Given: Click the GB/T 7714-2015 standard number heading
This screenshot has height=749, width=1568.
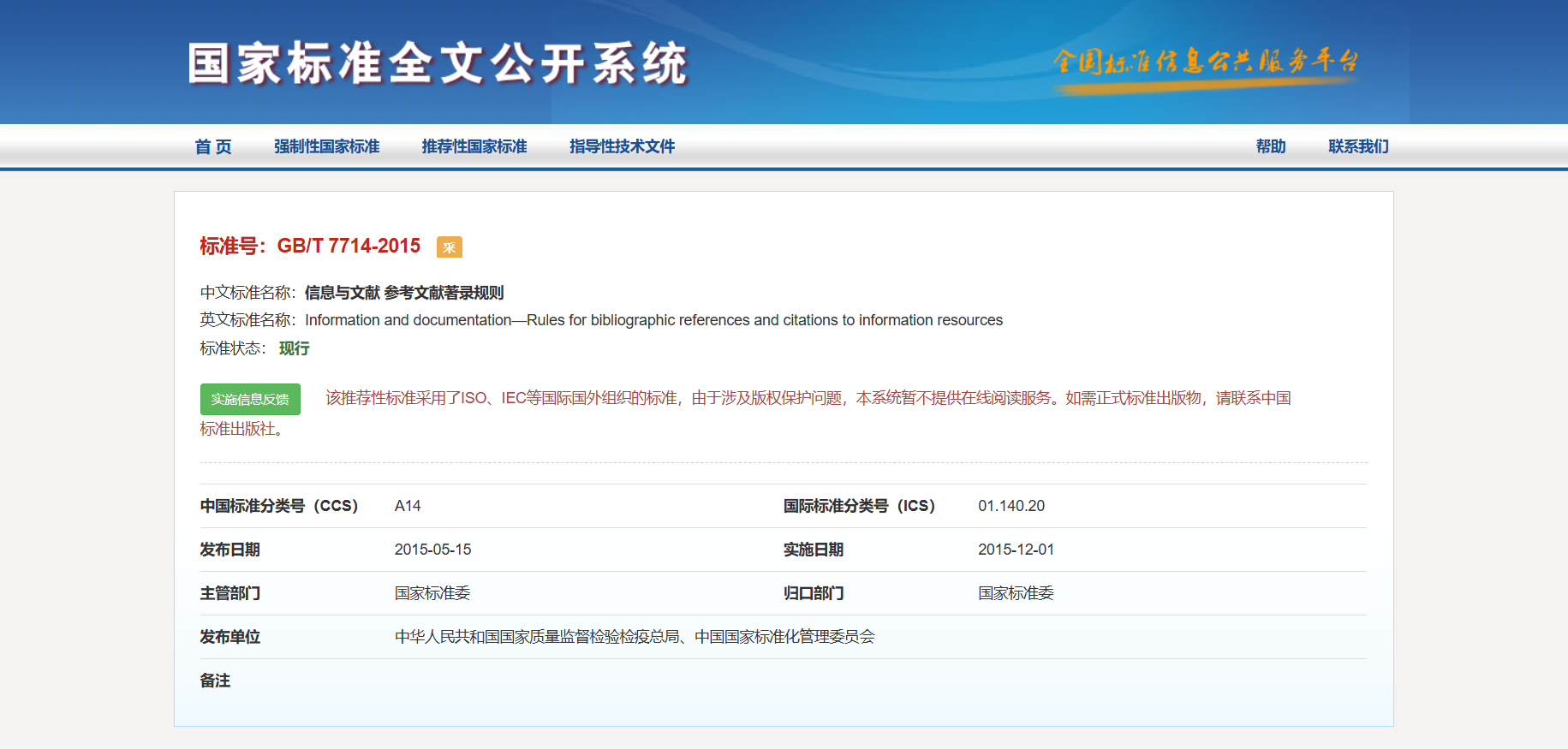Looking at the screenshot, I should tap(349, 247).
